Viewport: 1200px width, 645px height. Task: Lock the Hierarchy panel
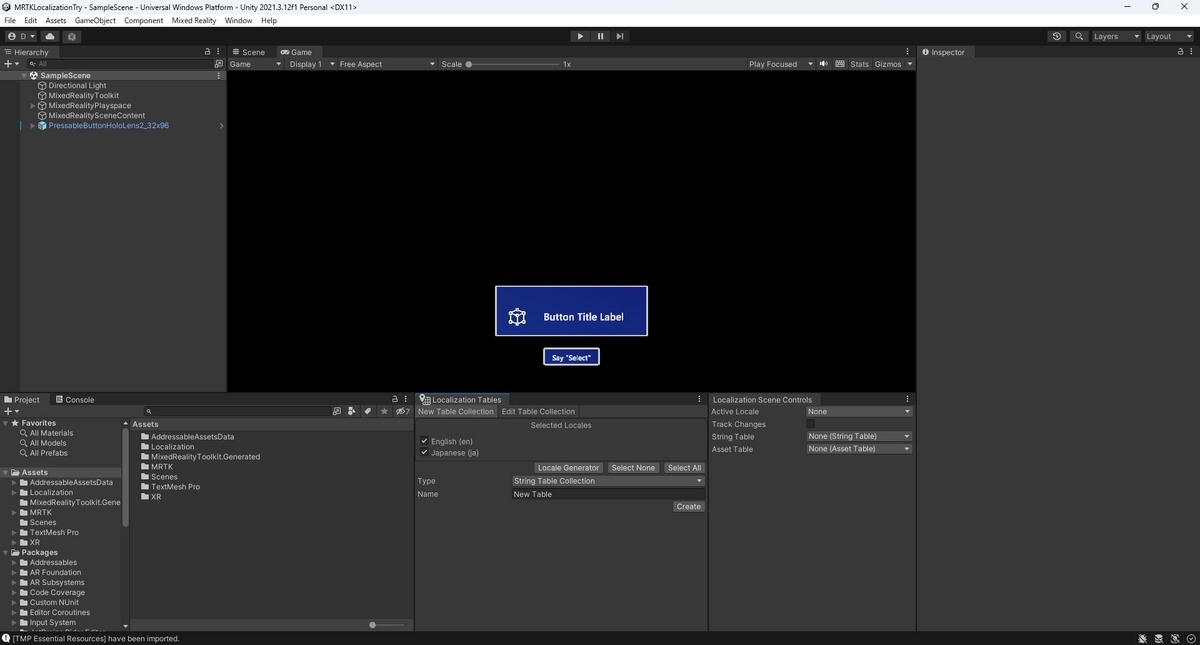point(207,52)
